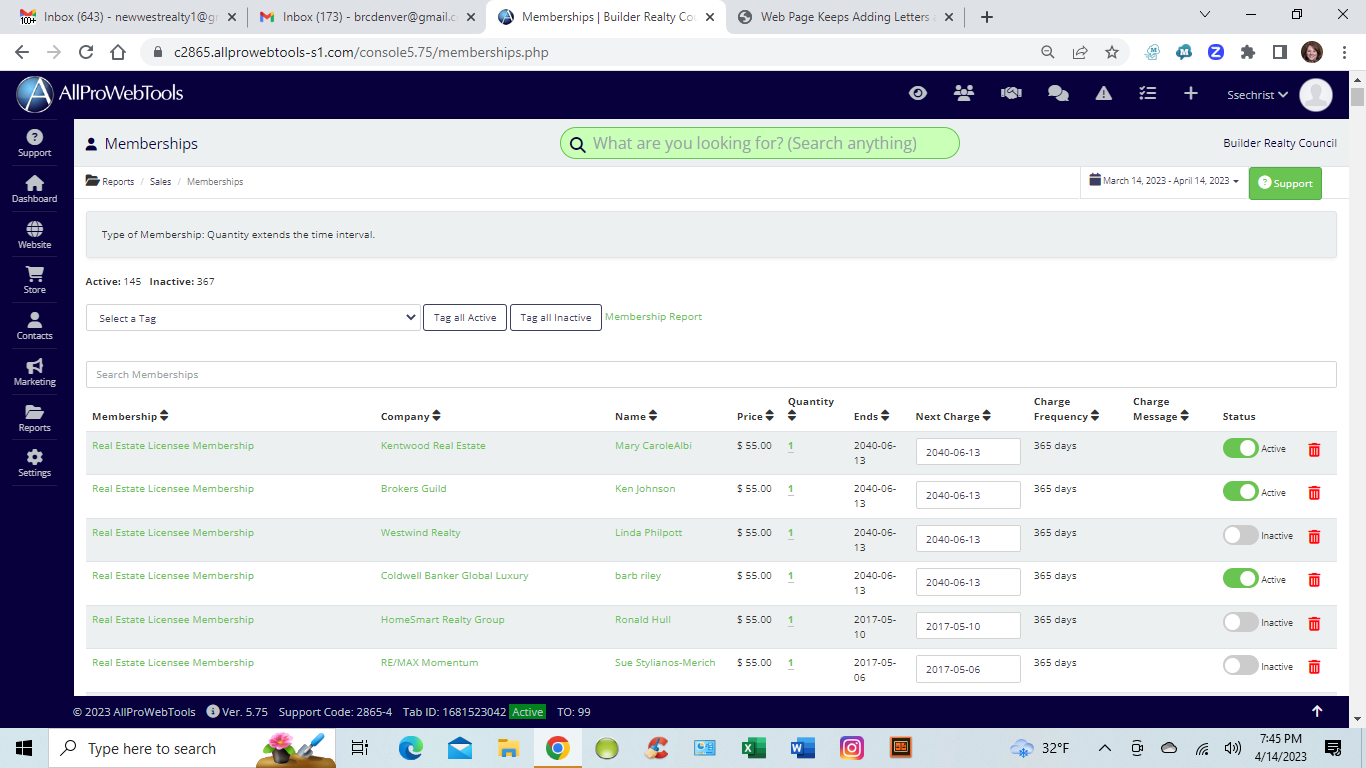Click Reports in the breadcrumb
Image resolution: width=1366 pixels, height=768 pixels.
(118, 182)
